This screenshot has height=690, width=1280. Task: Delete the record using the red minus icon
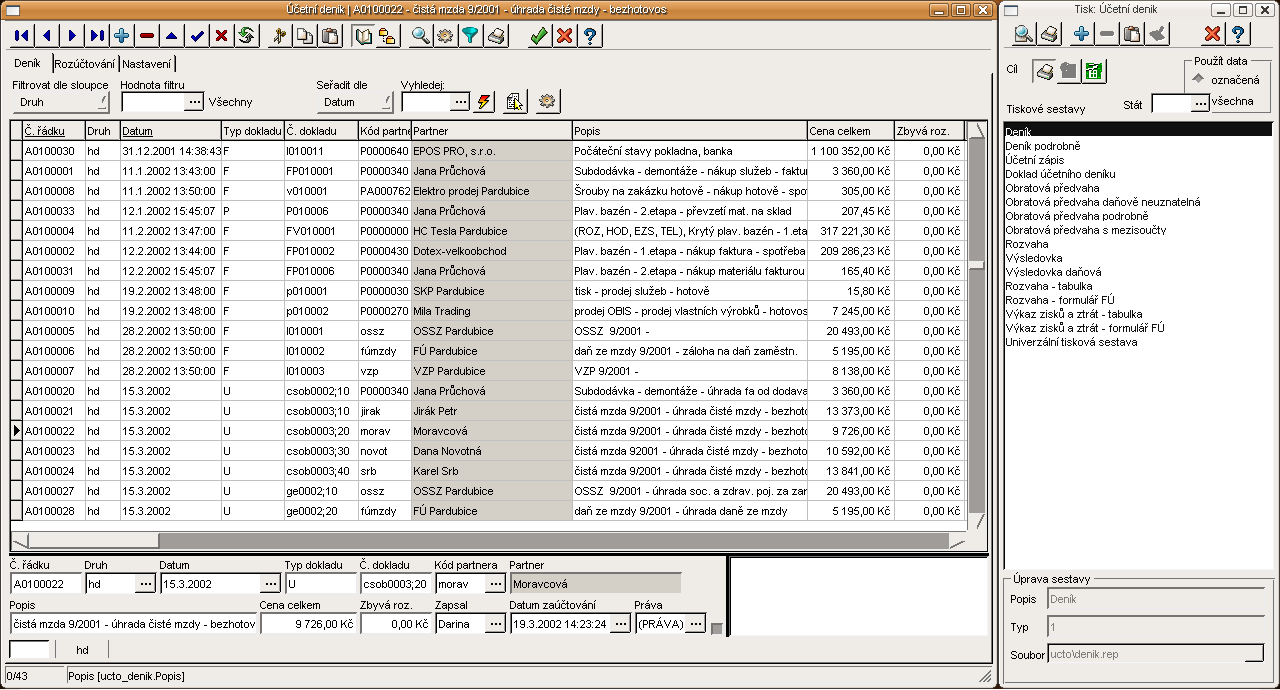[147, 36]
